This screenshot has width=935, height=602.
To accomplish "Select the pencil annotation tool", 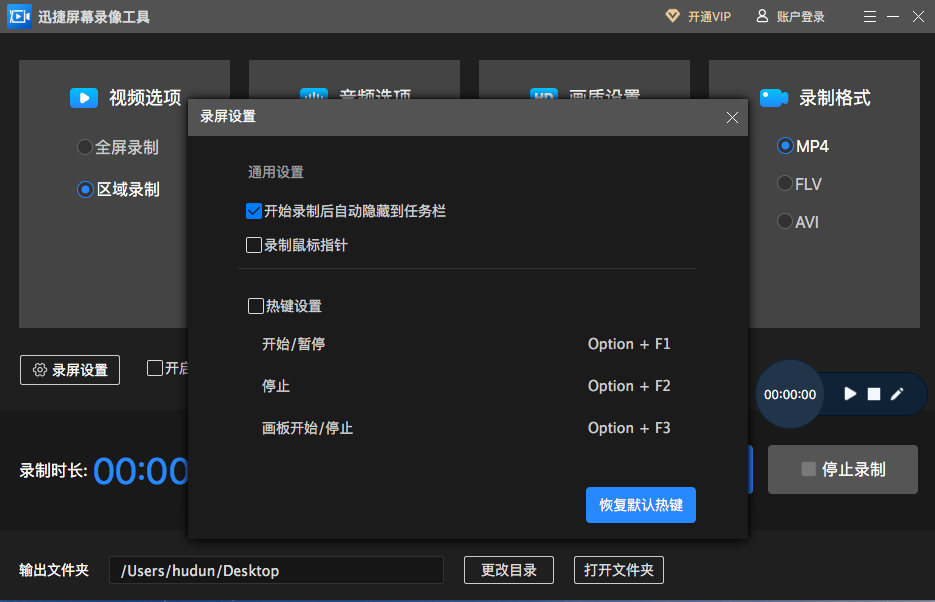I will (x=895, y=393).
